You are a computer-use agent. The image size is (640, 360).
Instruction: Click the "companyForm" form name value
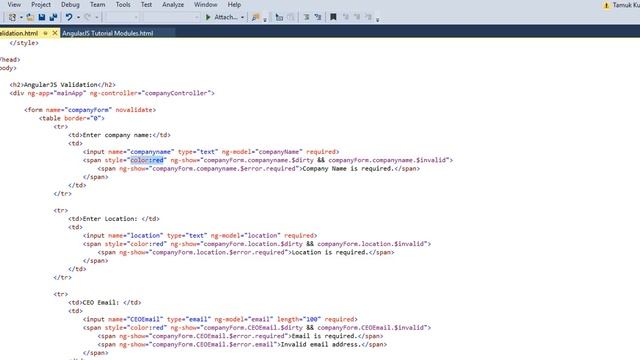[88, 110]
